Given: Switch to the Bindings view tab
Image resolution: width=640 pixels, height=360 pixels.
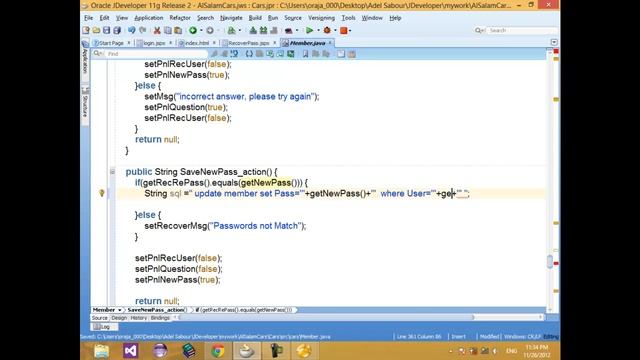Looking at the screenshot, I should coord(160,318).
